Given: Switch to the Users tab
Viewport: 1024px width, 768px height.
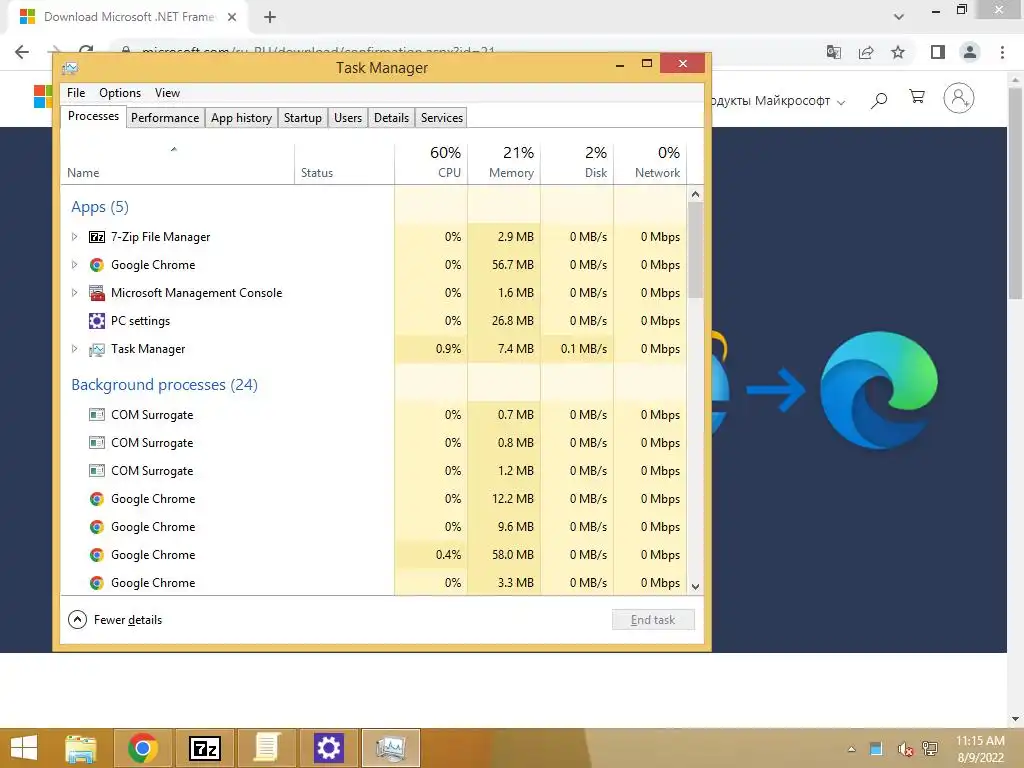Looking at the screenshot, I should 347,118.
